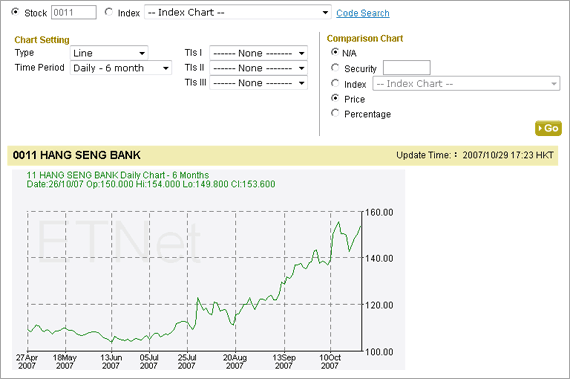Click the 120.00 axis label
The height and width of the screenshot is (379, 570).
pyautogui.click(x=379, y=305)
